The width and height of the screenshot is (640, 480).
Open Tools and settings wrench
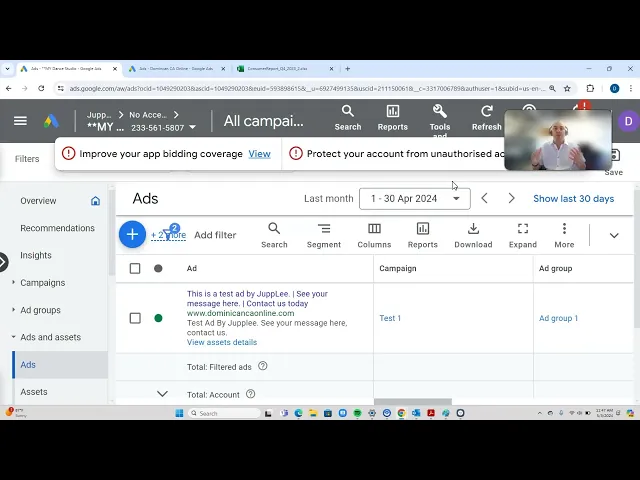(440, 120)
